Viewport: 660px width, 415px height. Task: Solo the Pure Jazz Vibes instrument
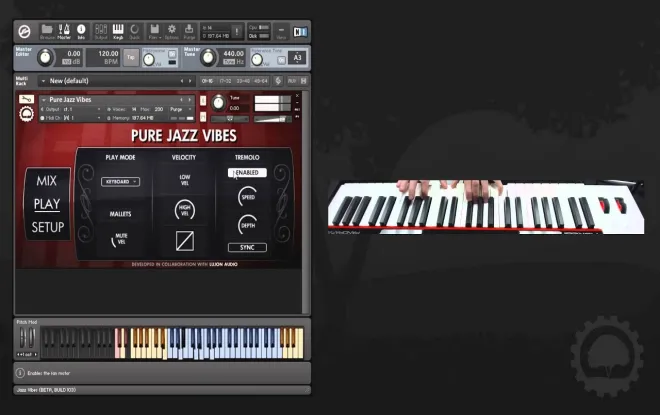pyautogui.click(x=203, y=101)
